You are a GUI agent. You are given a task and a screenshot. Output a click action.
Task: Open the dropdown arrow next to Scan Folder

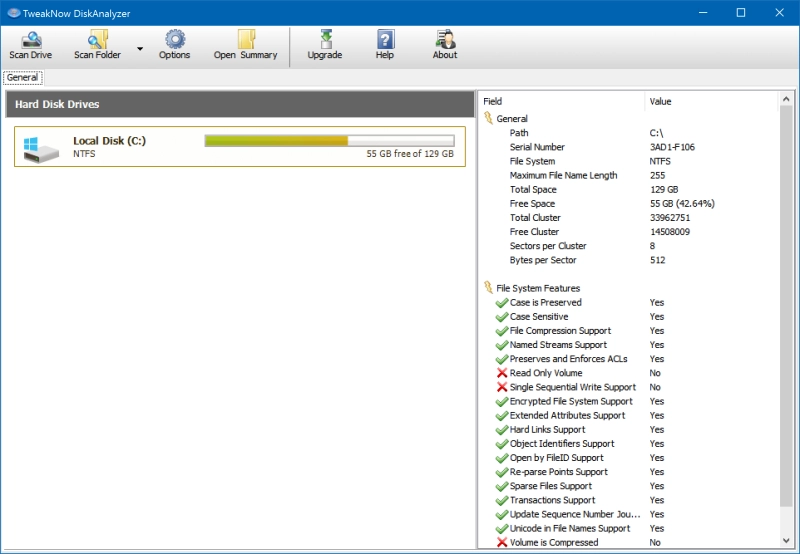(x=140, y=49)
